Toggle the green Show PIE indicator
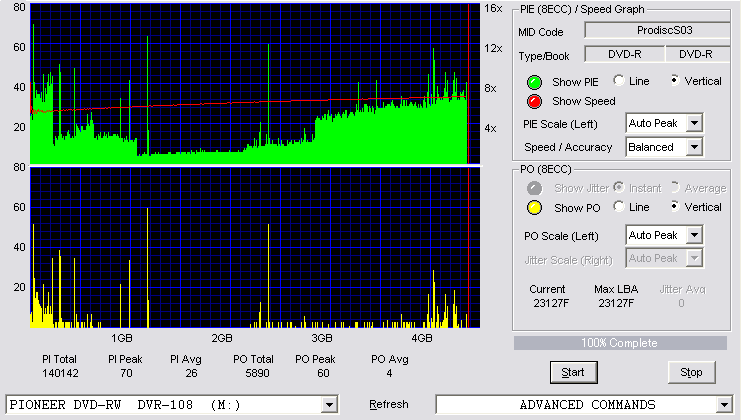The height and width of the screenshot is (420, 742). click(x=534, y=82)
